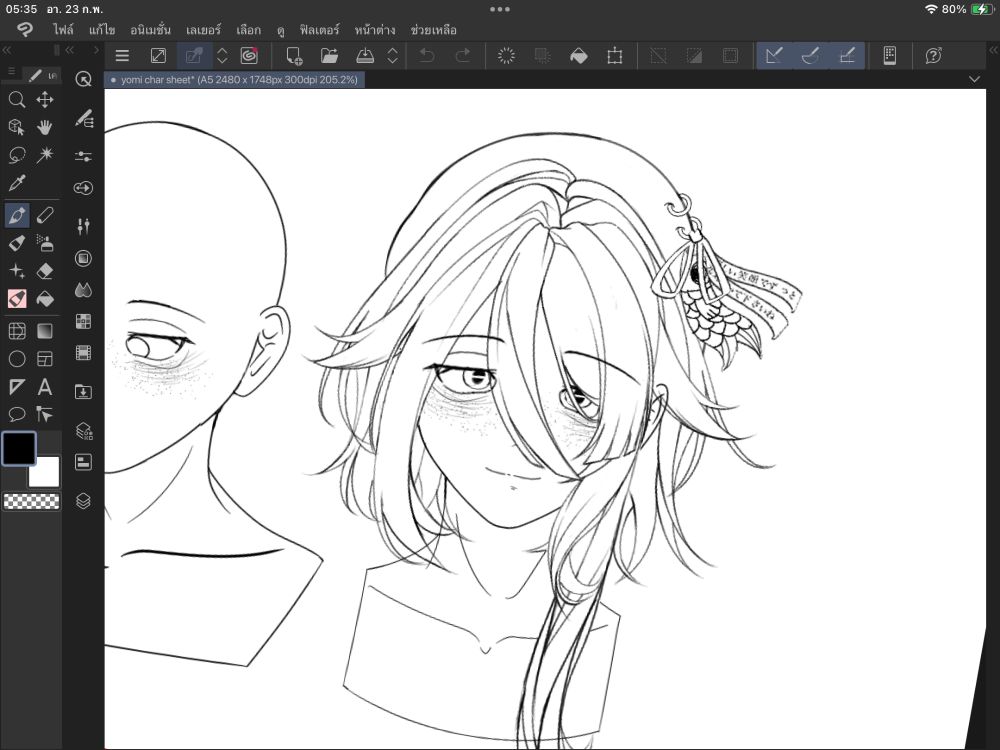Open the hamburger menu in command bar
Screen dimensions: 1000x750
[x=122, y=56]
